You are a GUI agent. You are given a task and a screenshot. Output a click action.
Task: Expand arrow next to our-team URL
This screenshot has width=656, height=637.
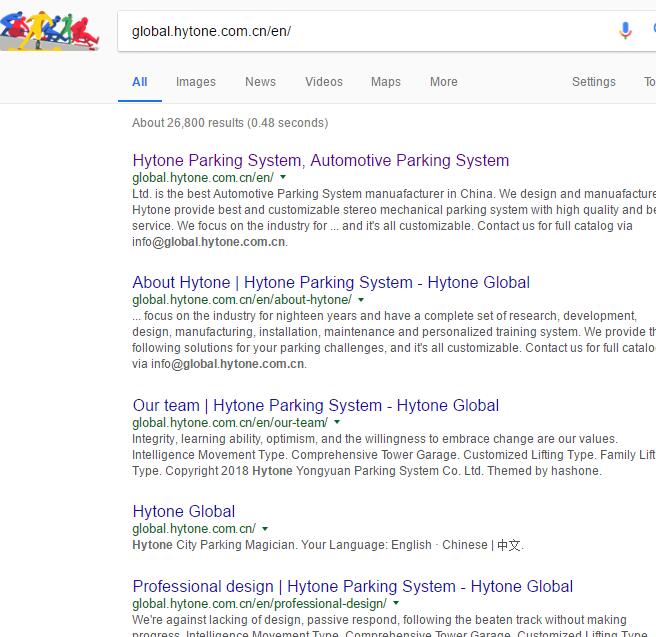[x=337, y=422]
